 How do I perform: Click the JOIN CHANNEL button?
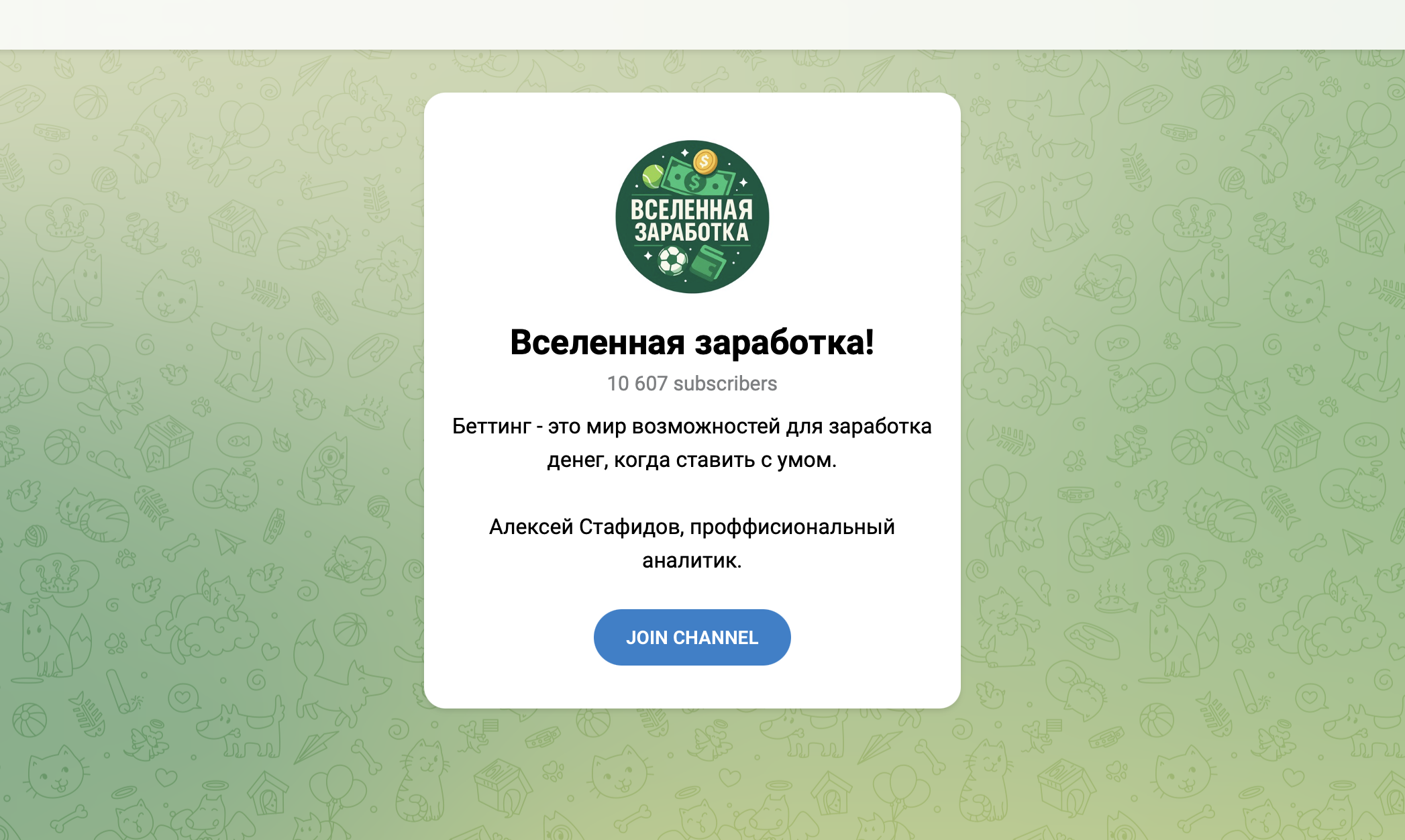coord(692,637)
